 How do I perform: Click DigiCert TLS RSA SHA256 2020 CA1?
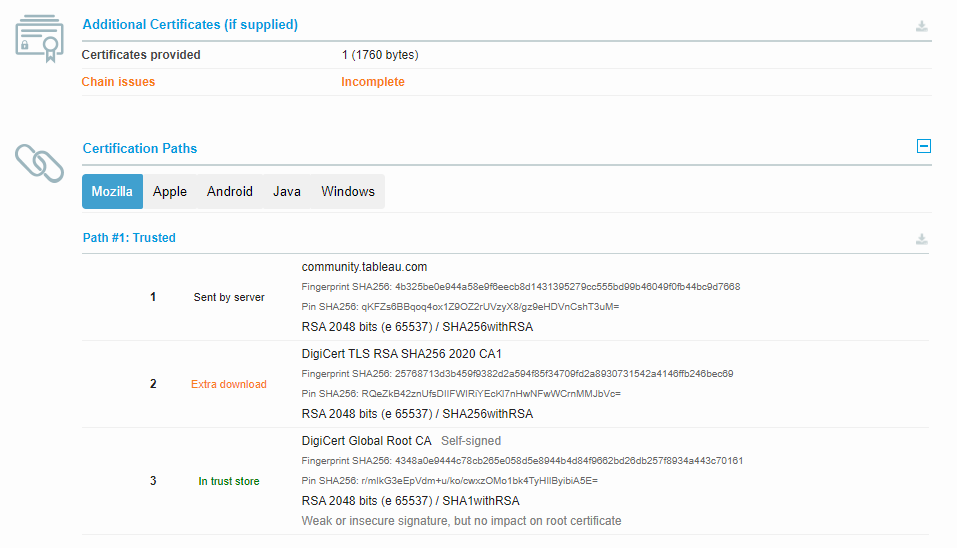point(402,354)
